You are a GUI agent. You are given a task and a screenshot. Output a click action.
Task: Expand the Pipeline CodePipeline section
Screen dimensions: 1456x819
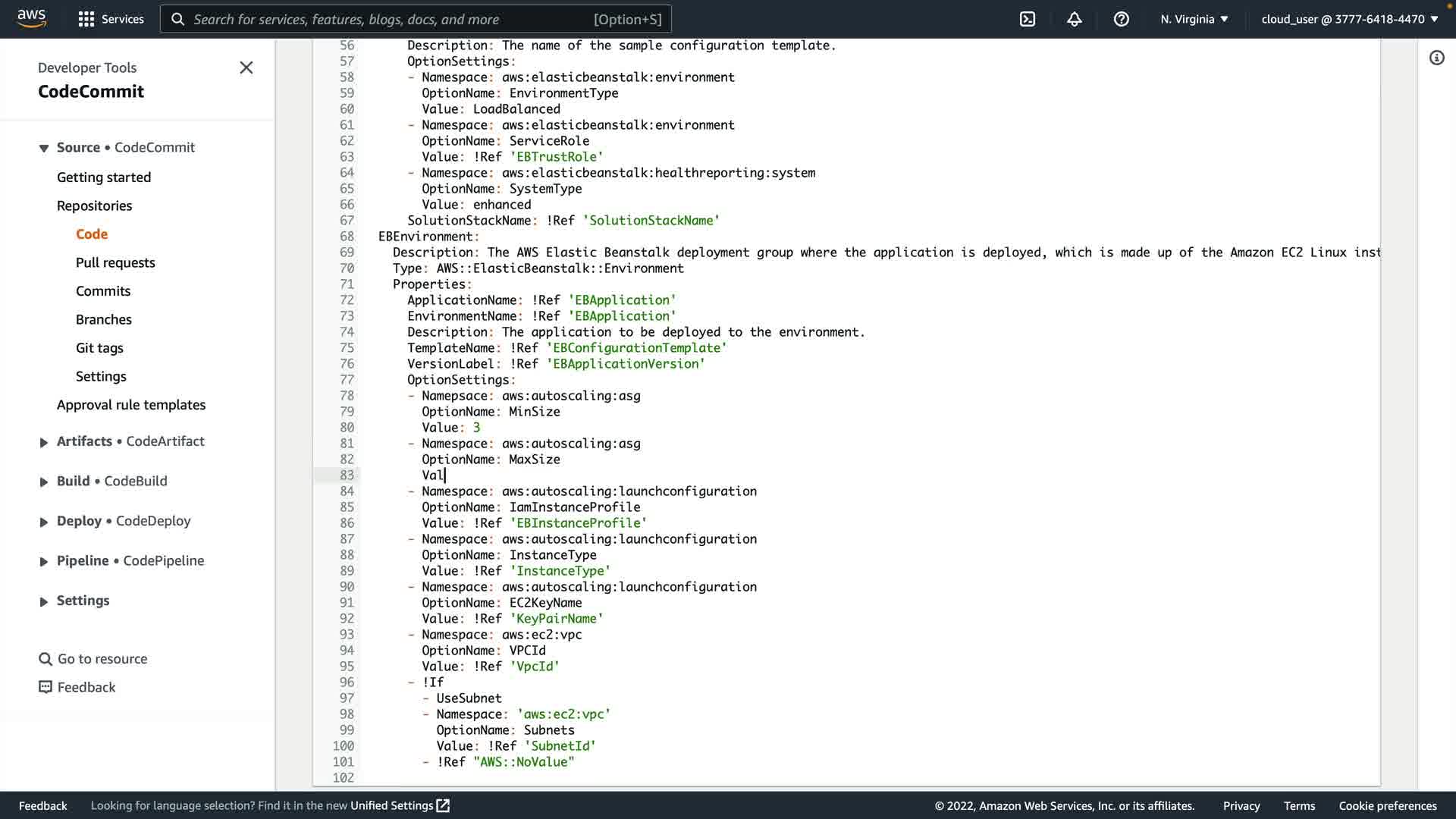(44, 561)
